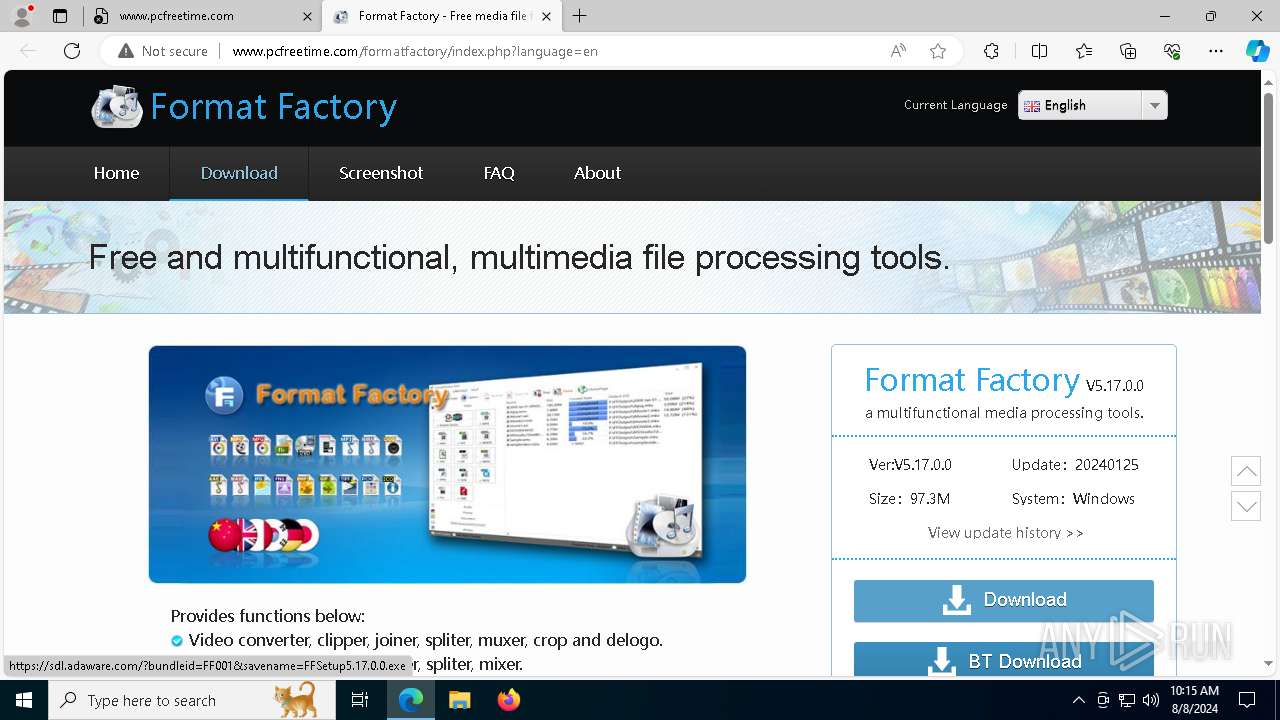Open a new tab with the plus button
The width and height of the screenshot is (1280, 720).
pyautogui.click(x=580, y=16)
